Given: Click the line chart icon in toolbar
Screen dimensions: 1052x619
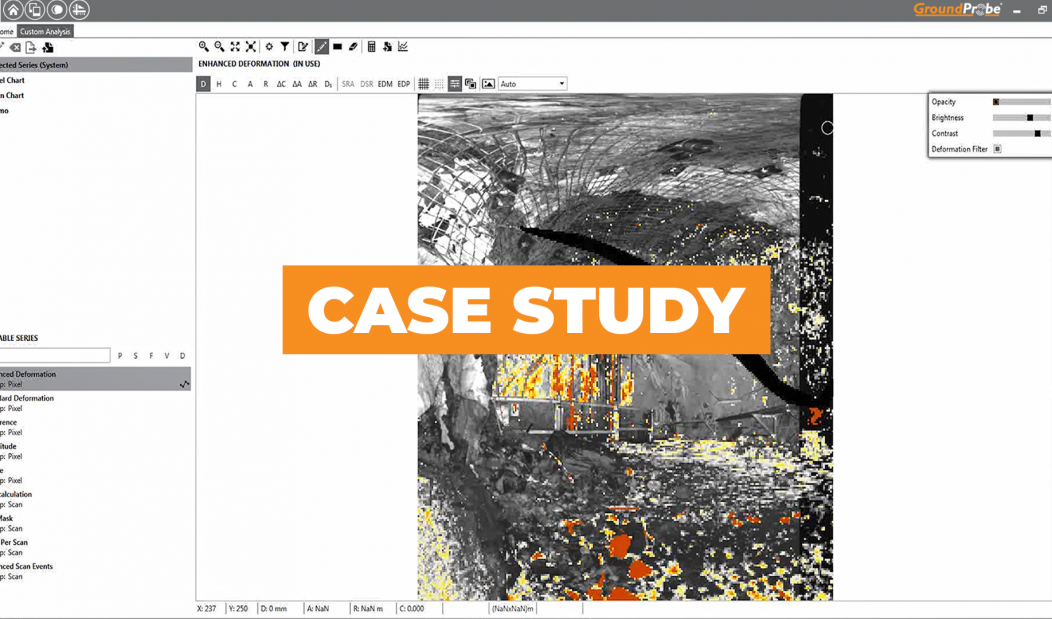Looking at the screenshot, I should pos(403,47).
